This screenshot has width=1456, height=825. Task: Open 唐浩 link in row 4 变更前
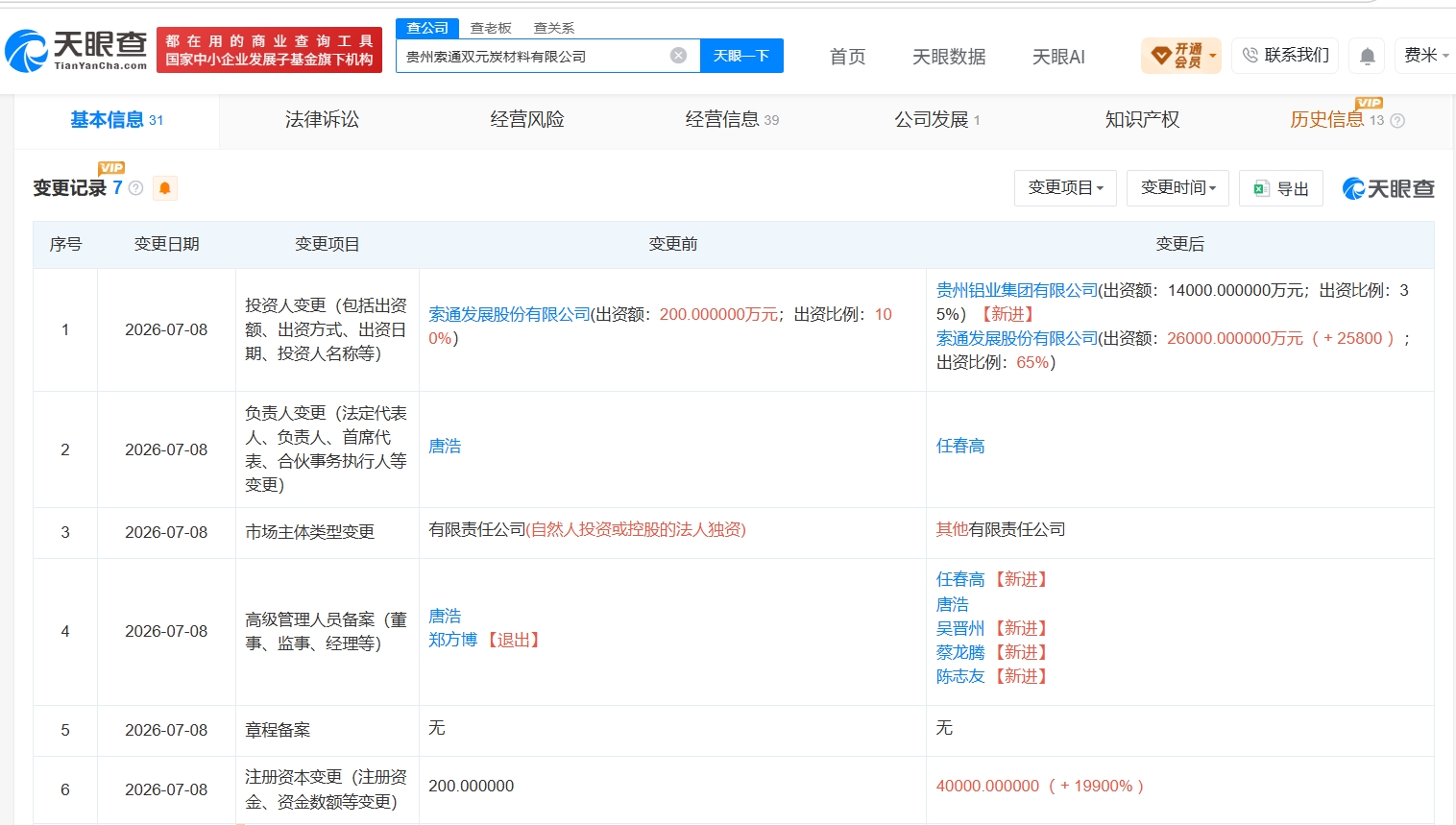pos(445,616)
